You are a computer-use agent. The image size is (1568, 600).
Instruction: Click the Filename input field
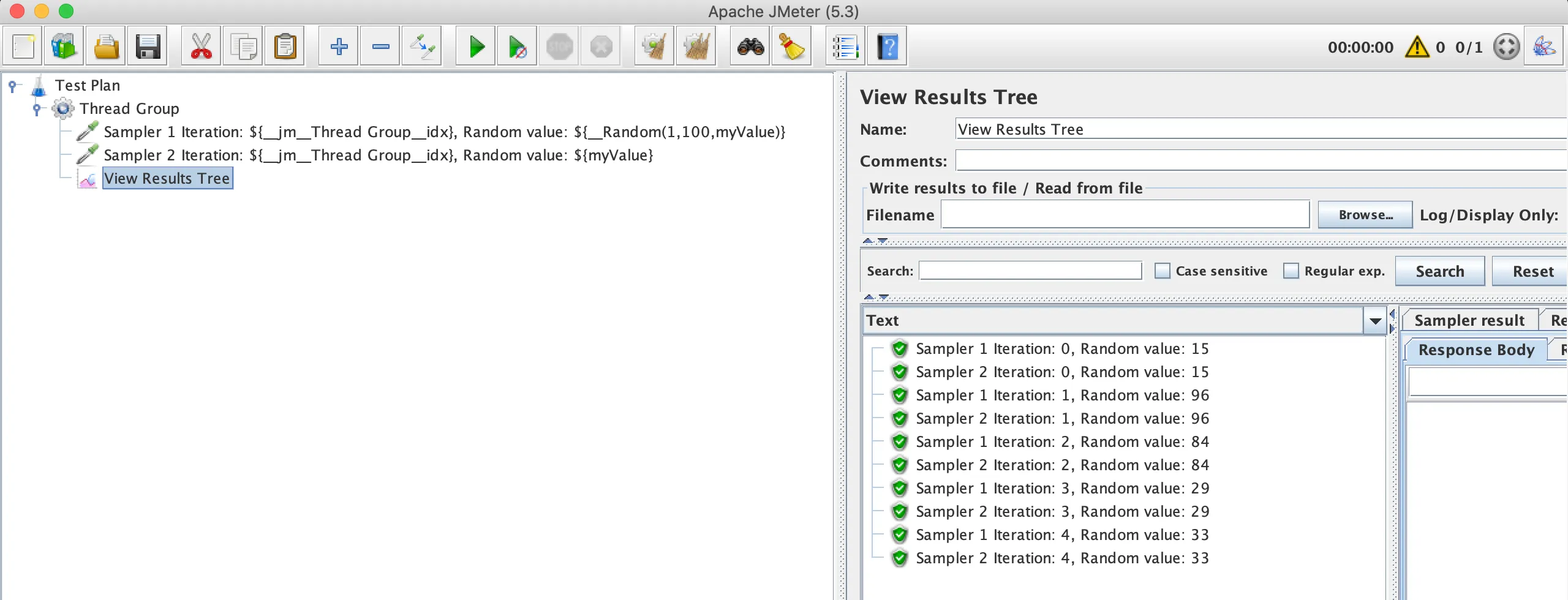pyautogui.click(x=1125, y=215)
